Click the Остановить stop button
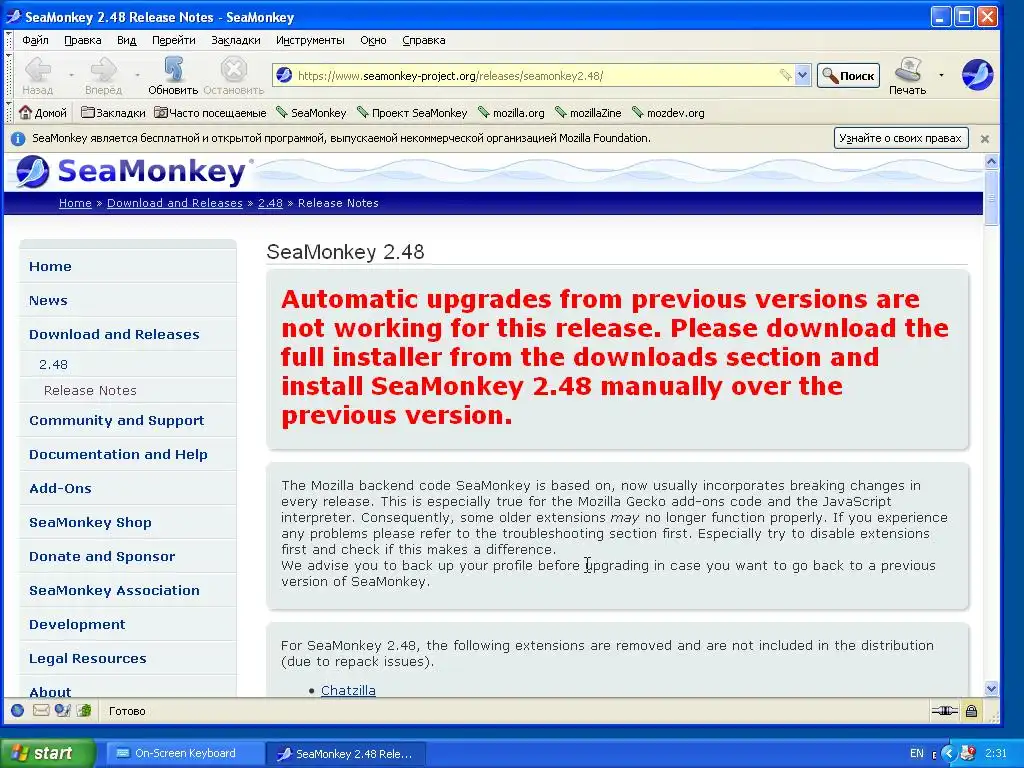The image size is (1024, 768). [233, 76]
